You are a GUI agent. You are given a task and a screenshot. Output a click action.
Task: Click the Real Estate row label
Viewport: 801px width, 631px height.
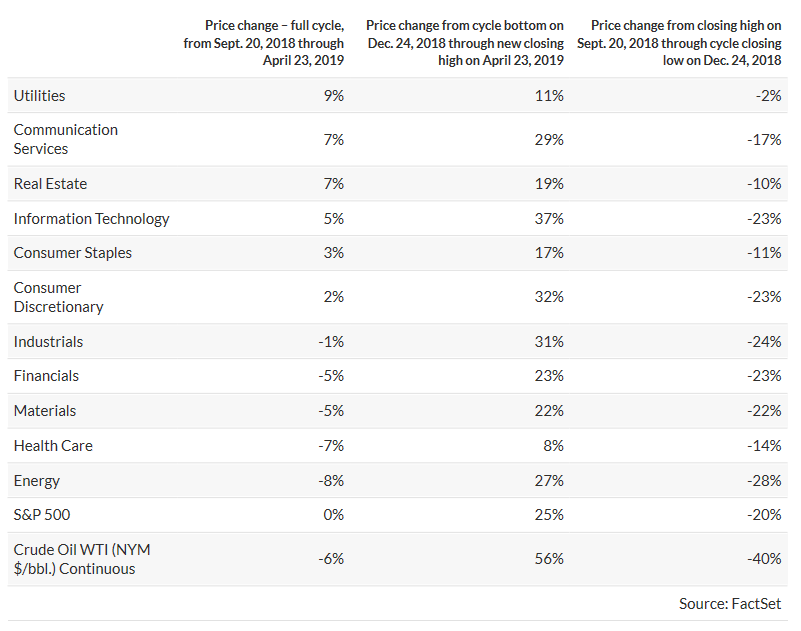pos(50,184)
